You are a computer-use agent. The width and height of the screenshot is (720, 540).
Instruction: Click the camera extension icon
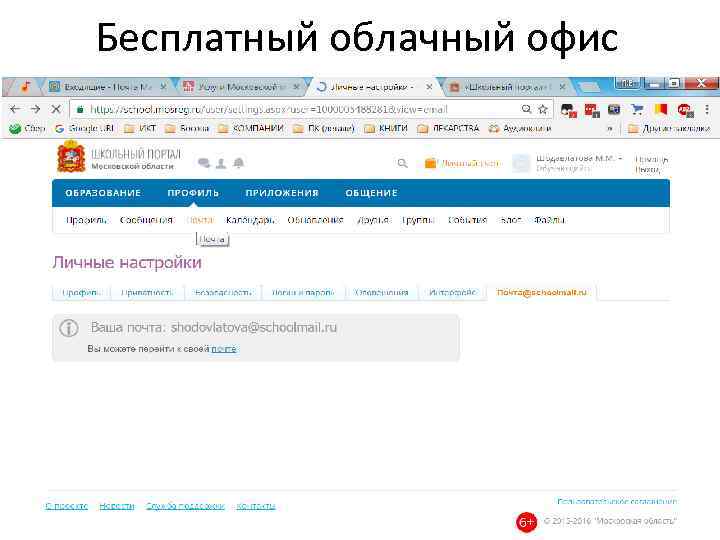[x=614, y=109]
